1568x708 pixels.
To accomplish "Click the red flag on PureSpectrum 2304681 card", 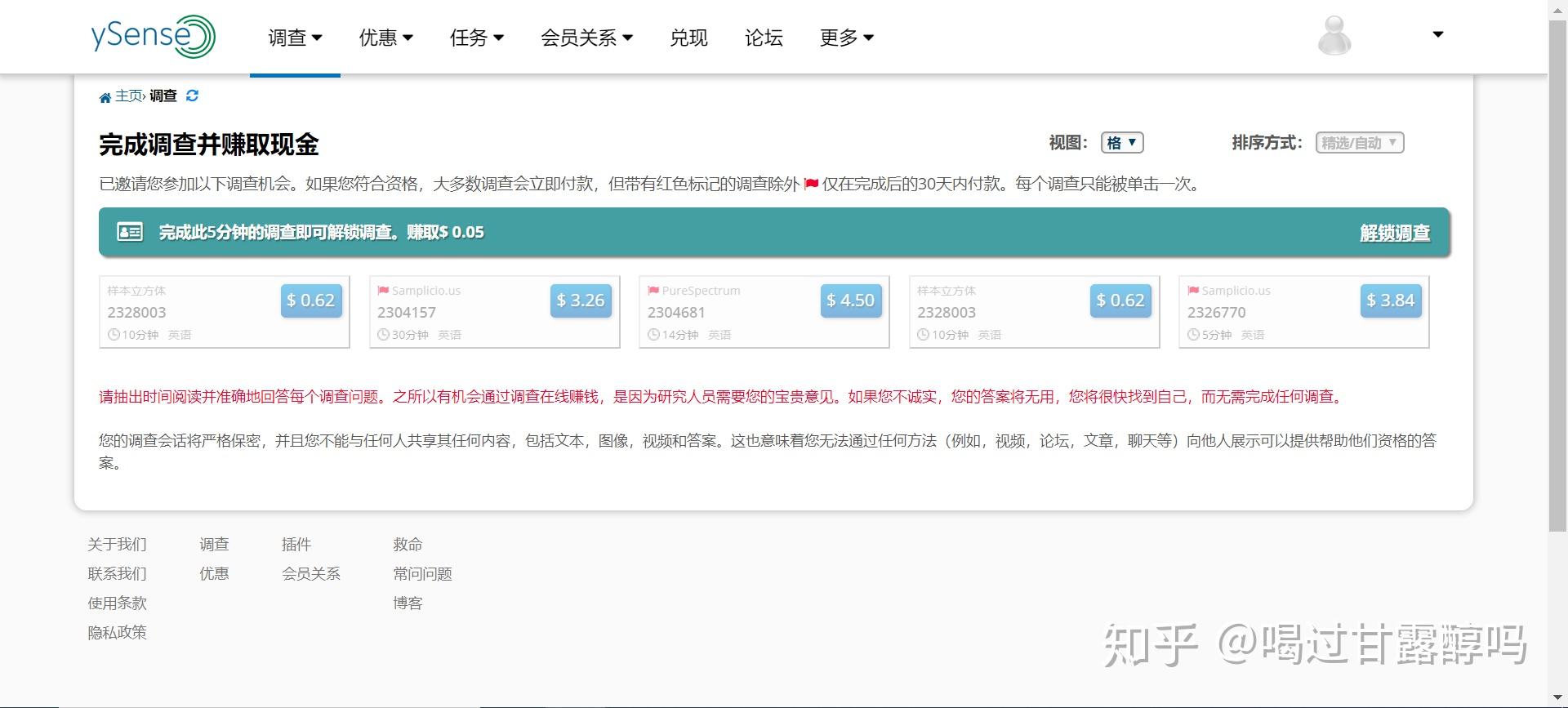I will pyautogui.click(x=653, y=291).
